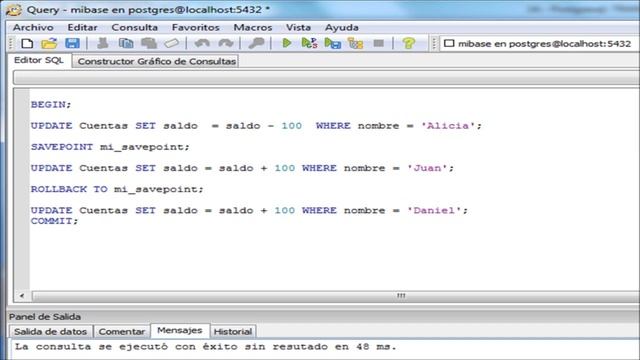Image resolution: width=640 pixels, height=360 pixels.
Task: Open a SQL file with folder icon
Action: 49,43
